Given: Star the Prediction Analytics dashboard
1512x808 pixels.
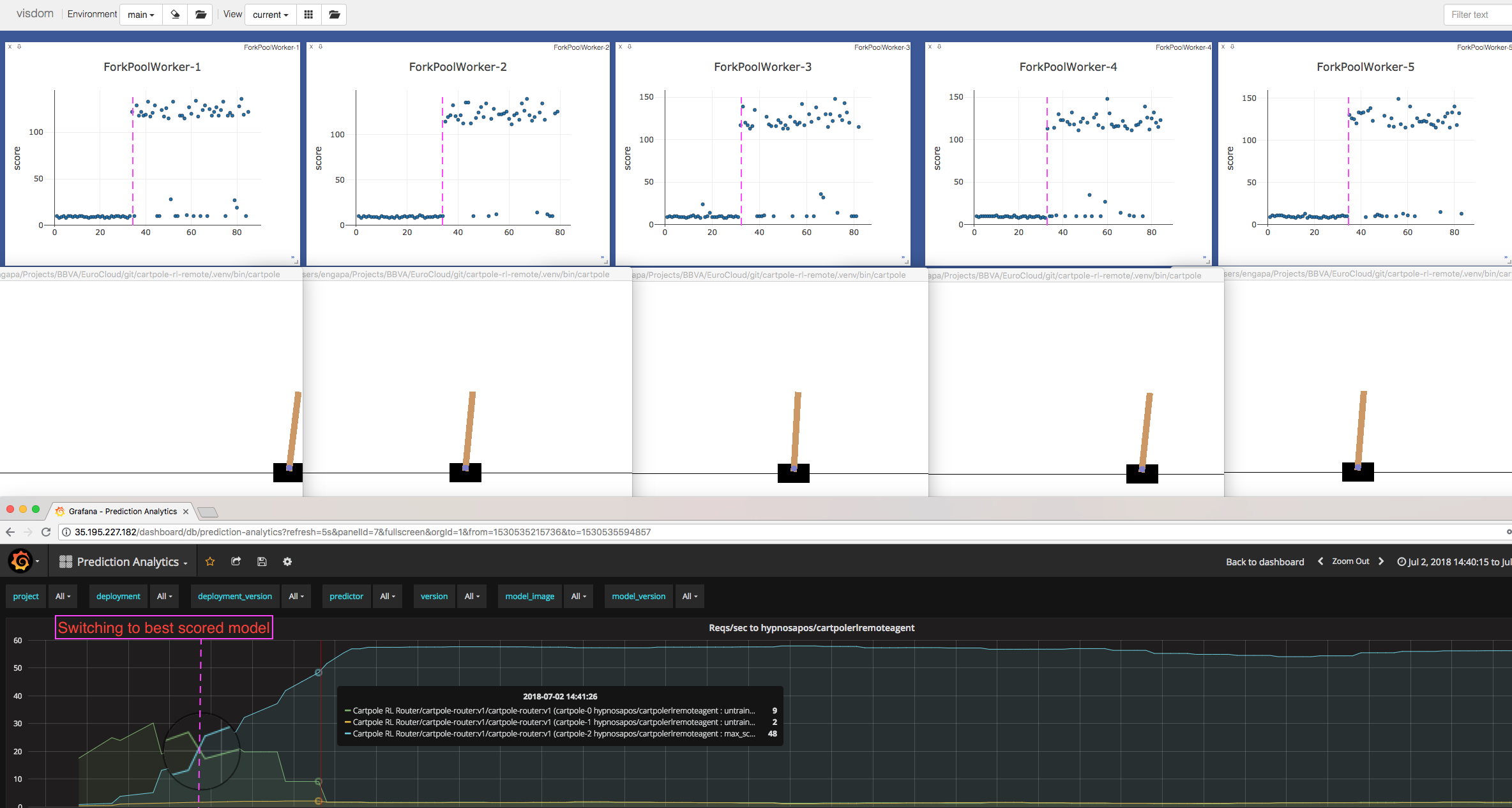Looking at the screenshot, I should pyautogui.click(x=210, y=561).
